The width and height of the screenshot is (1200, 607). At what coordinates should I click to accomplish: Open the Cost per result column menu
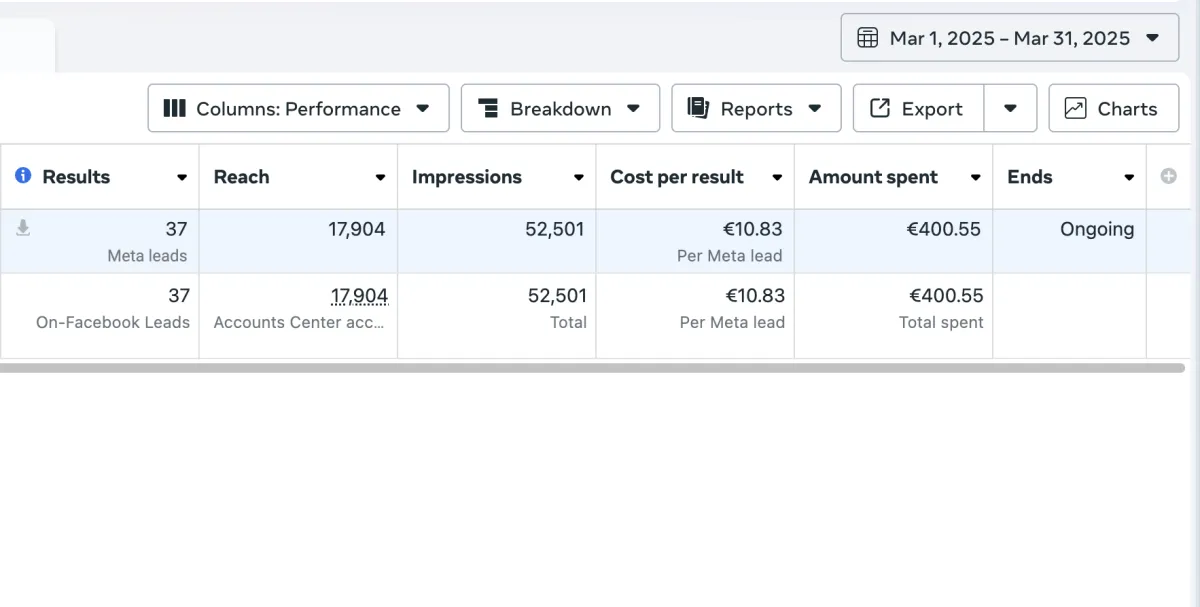[x=776, y=178]
